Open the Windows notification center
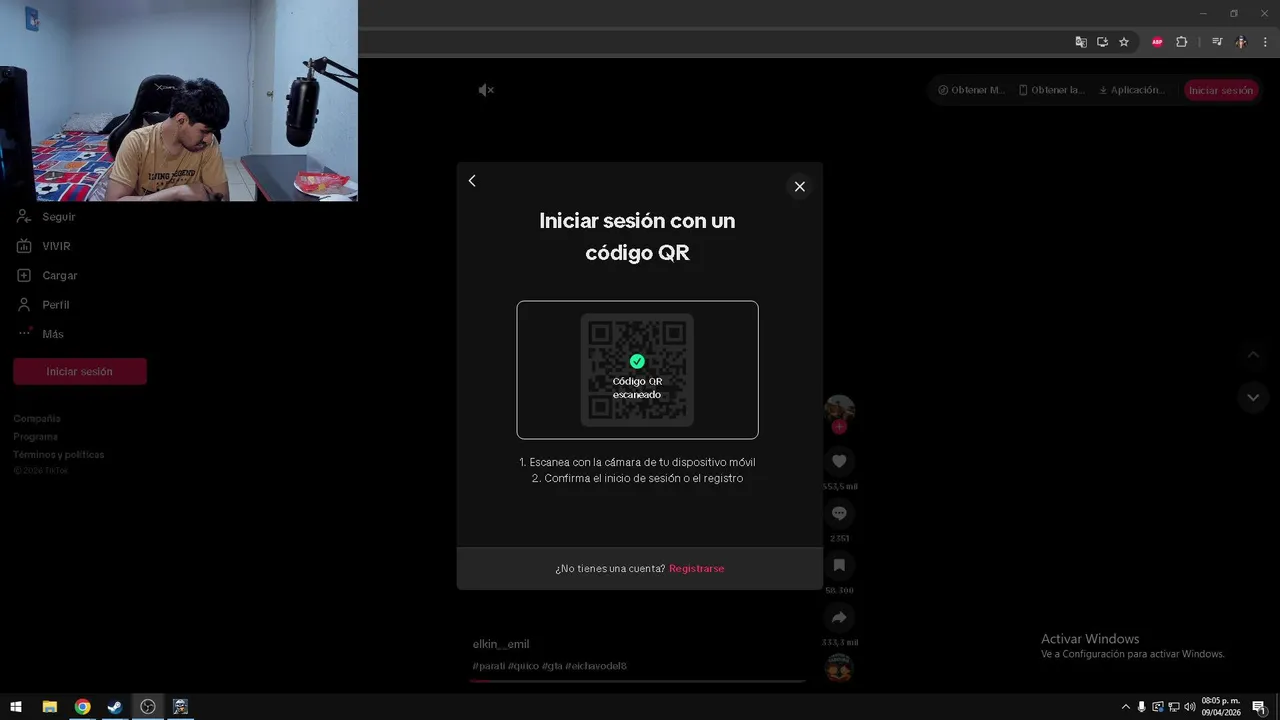The height and width of the screenshot is (720, 1280). (1259, 707)
